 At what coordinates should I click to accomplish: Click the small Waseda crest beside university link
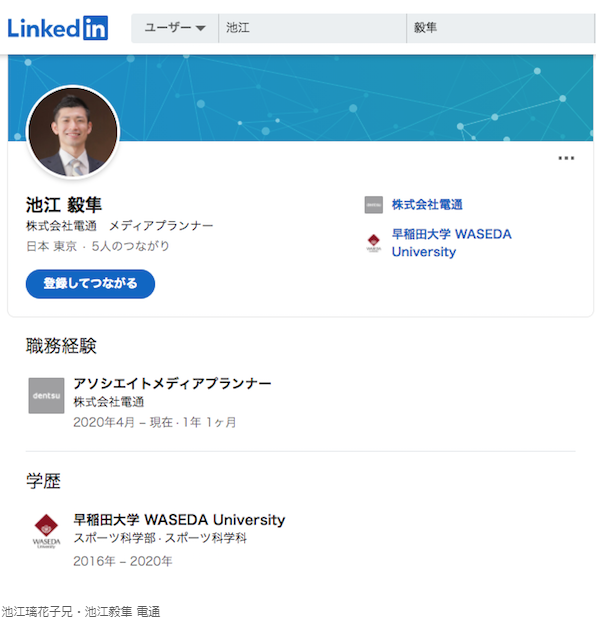click(x=373, y=243)
